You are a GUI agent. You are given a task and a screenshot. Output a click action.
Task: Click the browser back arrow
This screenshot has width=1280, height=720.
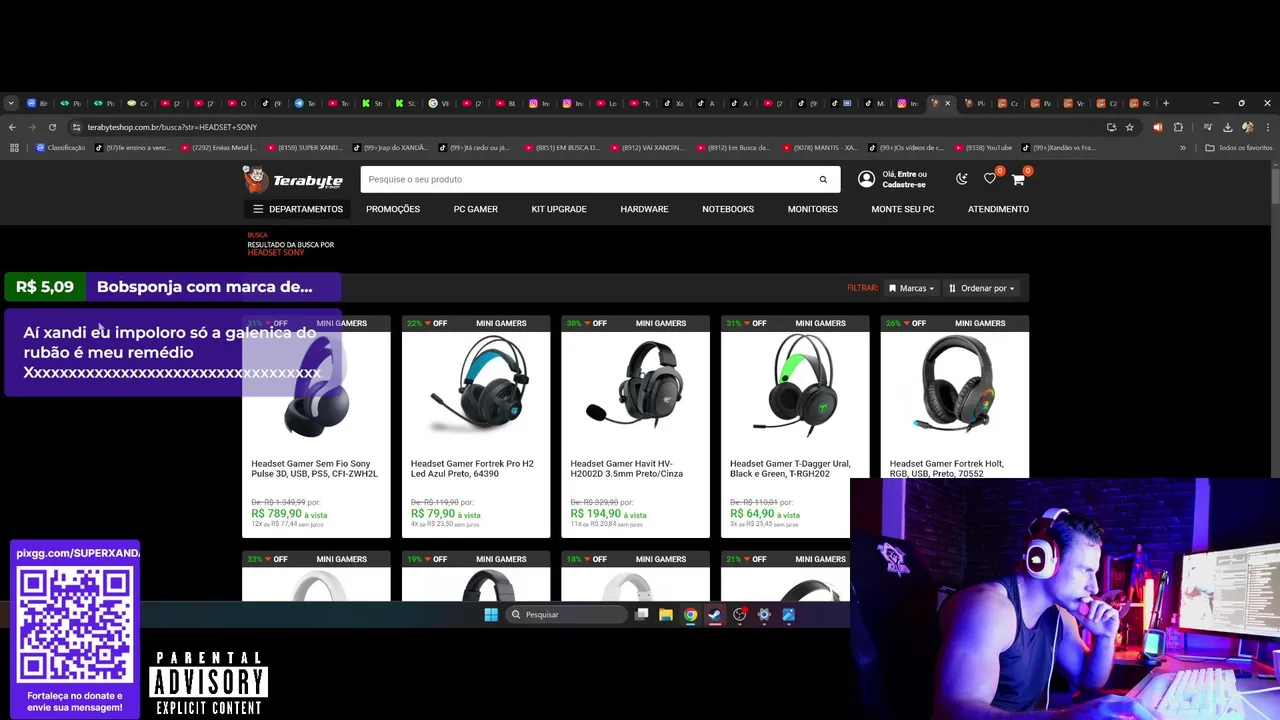click(12, 127)
